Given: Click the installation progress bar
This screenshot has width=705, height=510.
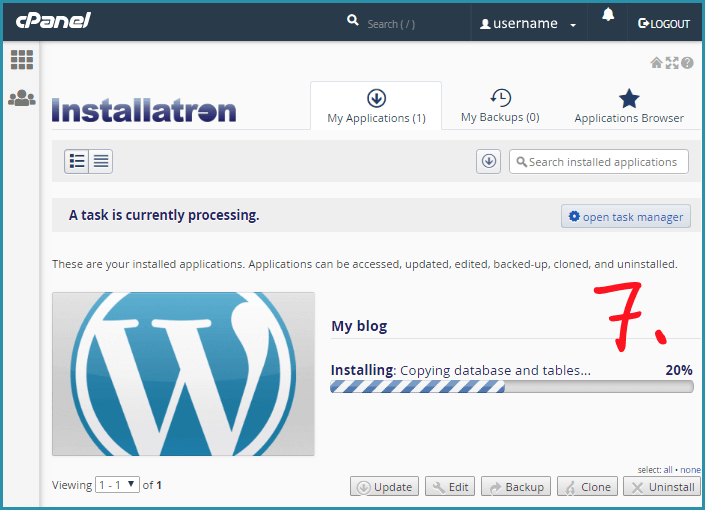Looking at the screenshot, I should pos(512,387).
